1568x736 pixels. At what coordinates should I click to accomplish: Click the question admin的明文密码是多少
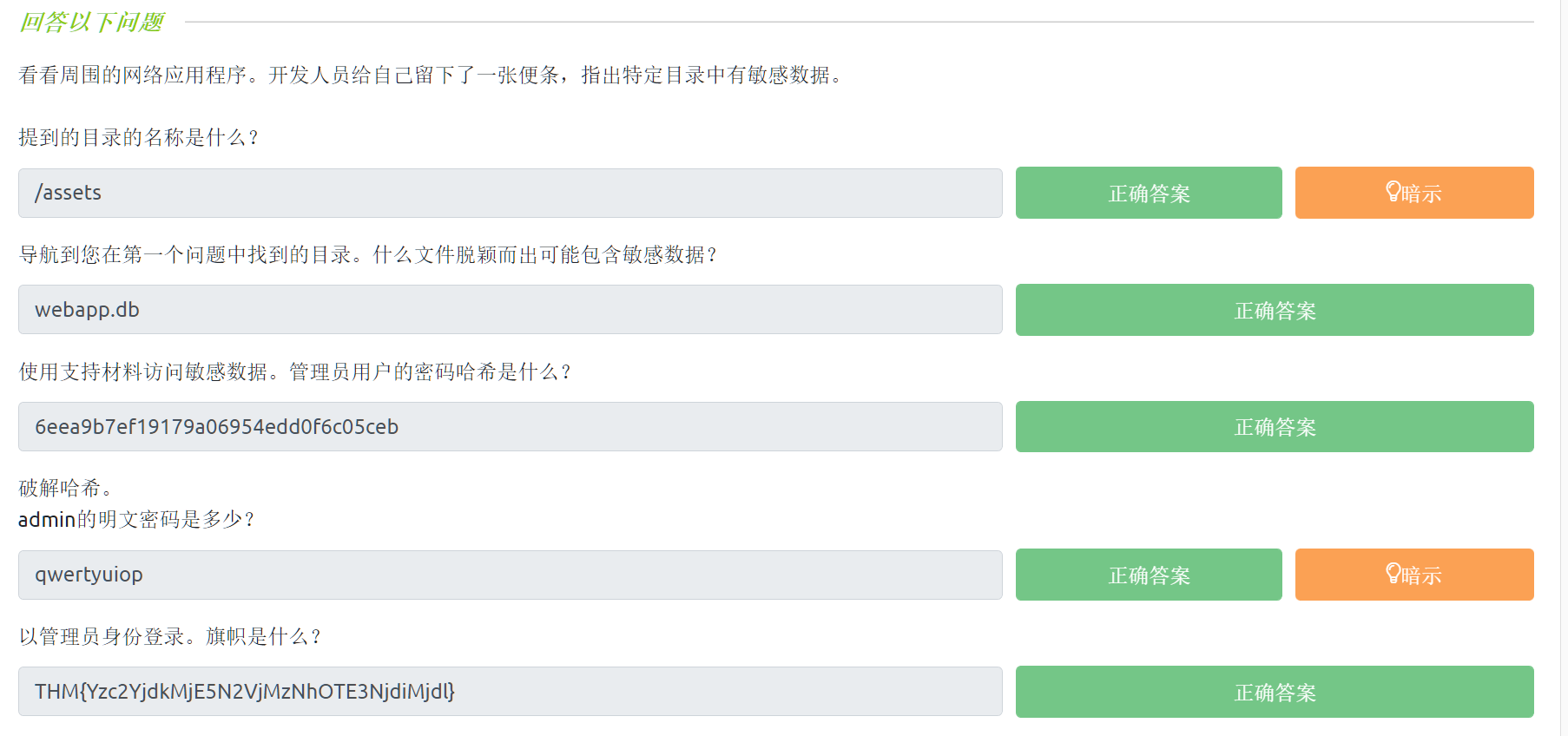pyautogui.click(x=136, y=519)
